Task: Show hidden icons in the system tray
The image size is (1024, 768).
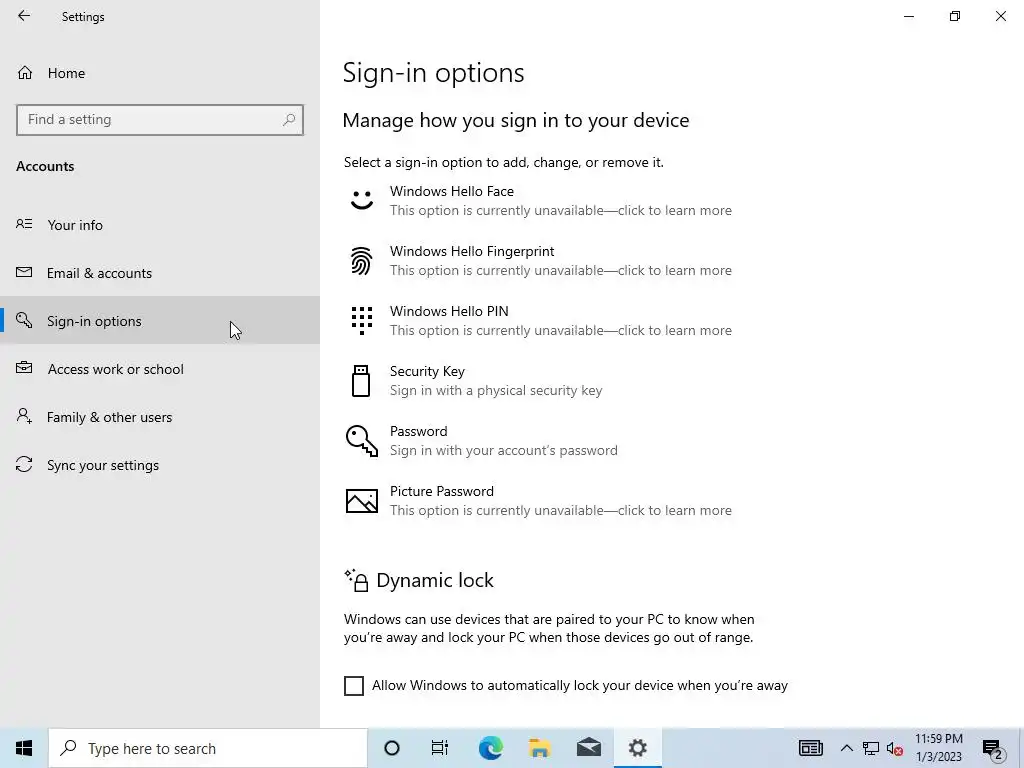Action: coord(846,748)
